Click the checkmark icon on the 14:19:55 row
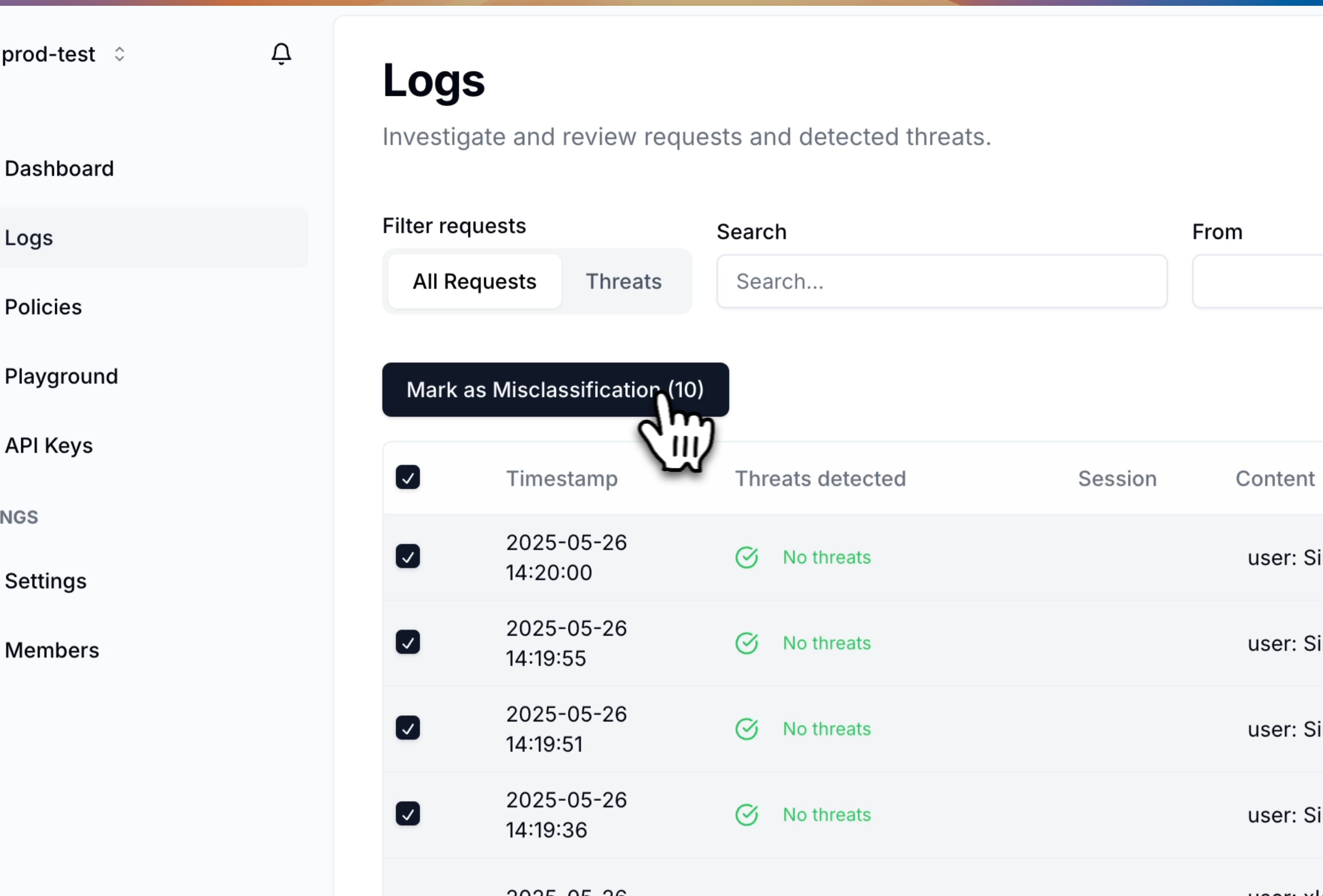 pyautogui.click(x=408, y=642)
